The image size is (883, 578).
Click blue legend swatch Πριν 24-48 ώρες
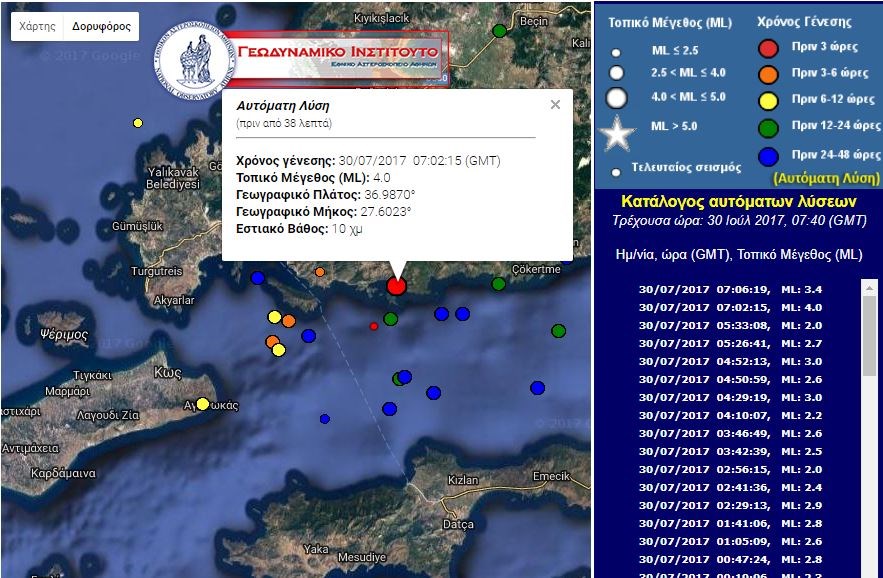768,154
